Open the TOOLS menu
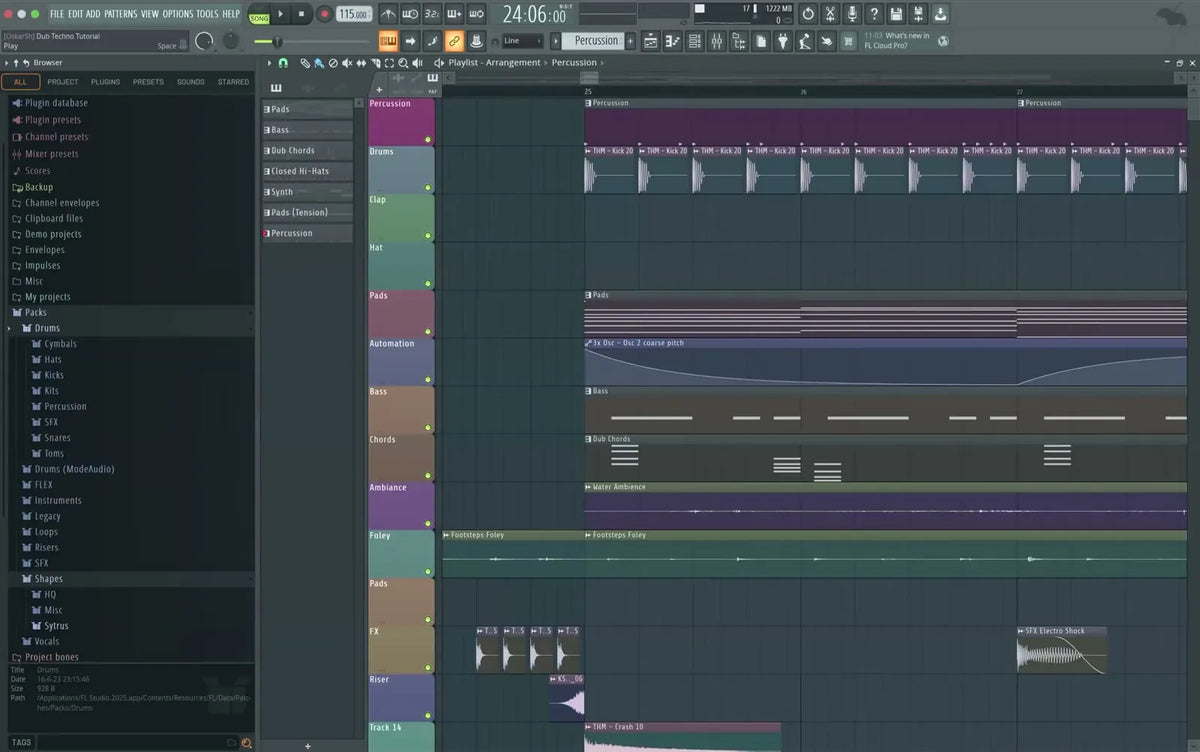Image resolution: width=1200 pixels, height=752 pixels. (207, 14)
